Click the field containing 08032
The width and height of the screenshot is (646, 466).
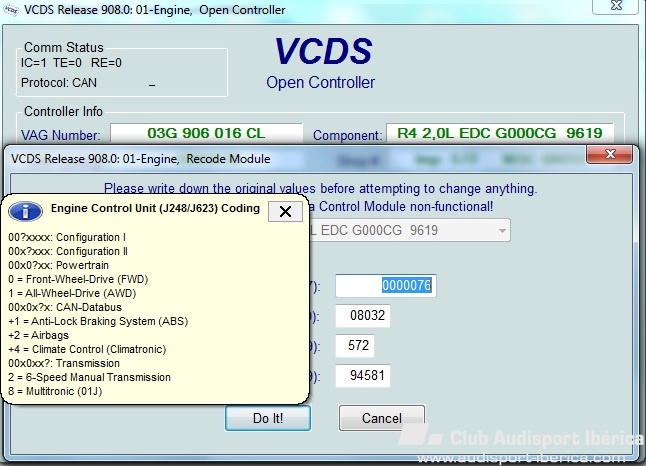point(363,316)
